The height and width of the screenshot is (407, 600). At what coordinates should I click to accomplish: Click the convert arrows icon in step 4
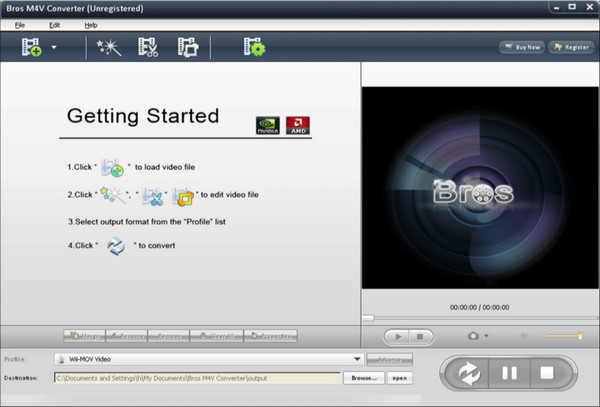click(116, 246)
